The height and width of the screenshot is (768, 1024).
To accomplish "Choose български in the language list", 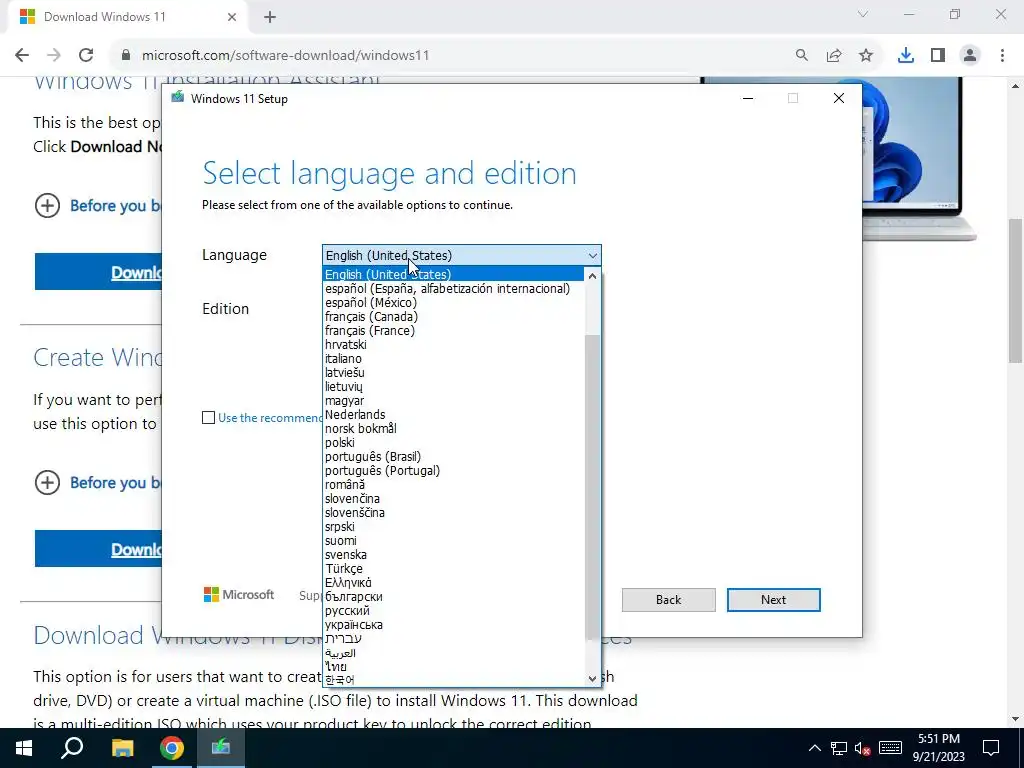I will (x=453, y=597).
